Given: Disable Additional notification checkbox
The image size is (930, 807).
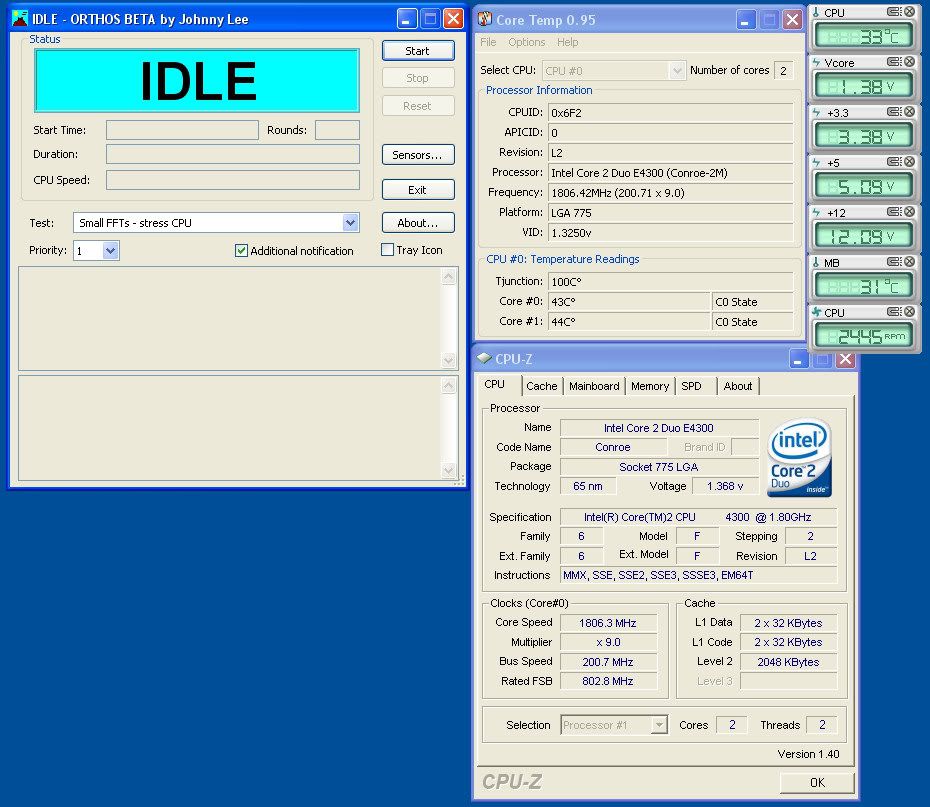Looking at the screenshot, I should (x=241, y=251).
